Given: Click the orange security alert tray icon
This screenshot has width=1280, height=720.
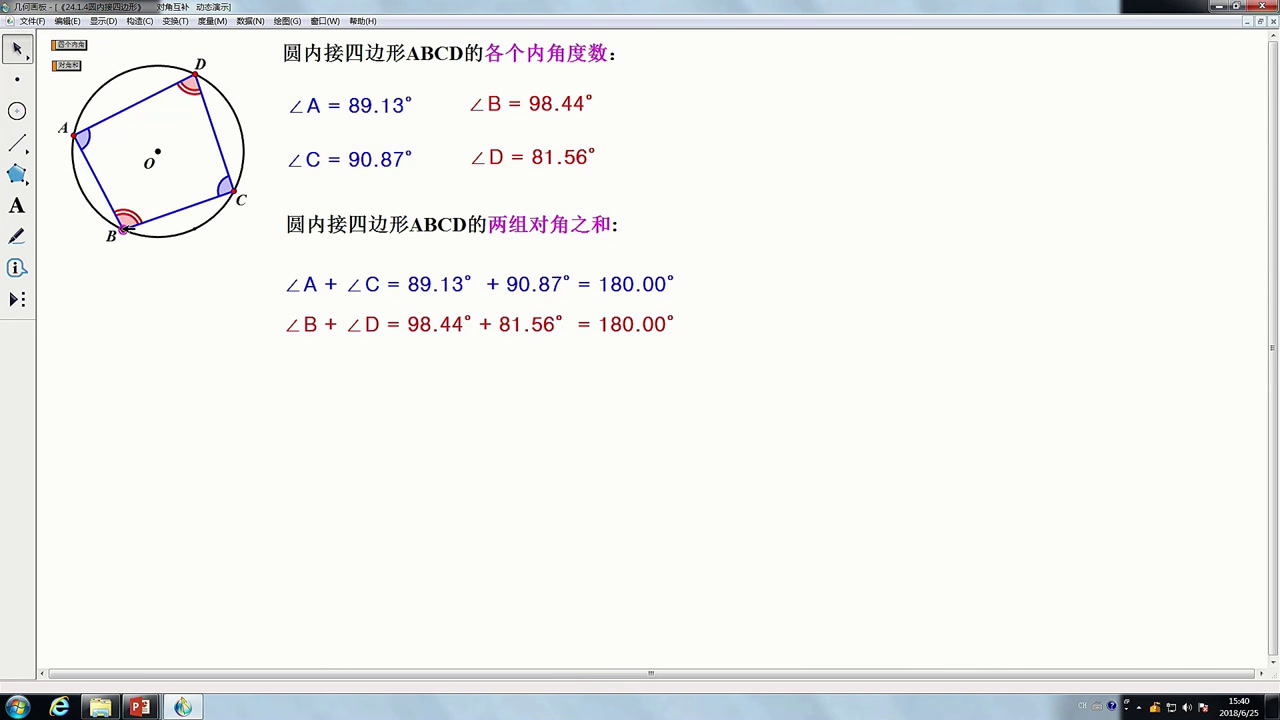Looking at the screenshot, I should pyautogui.click(x=1155, y=707).
